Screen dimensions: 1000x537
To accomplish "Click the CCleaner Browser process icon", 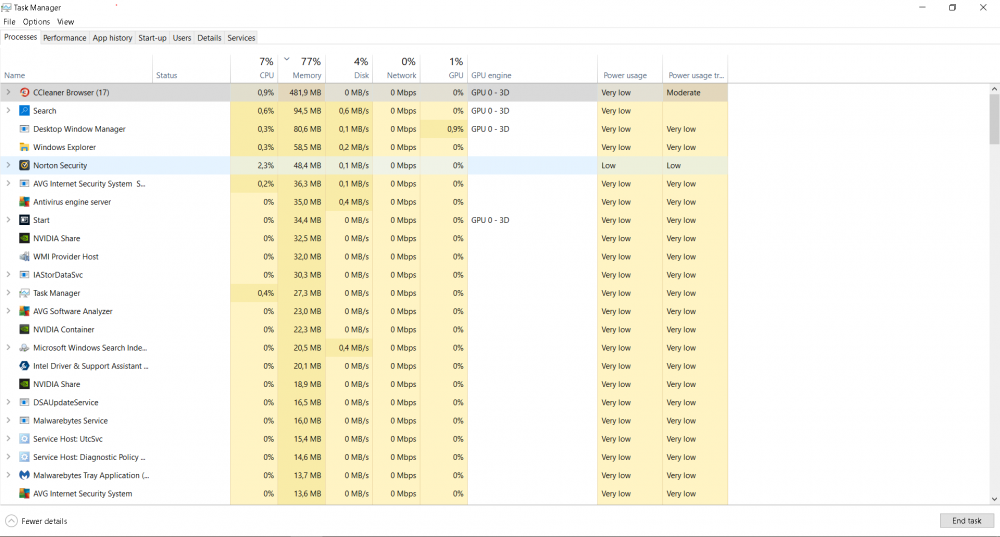I will click(25, 93).
